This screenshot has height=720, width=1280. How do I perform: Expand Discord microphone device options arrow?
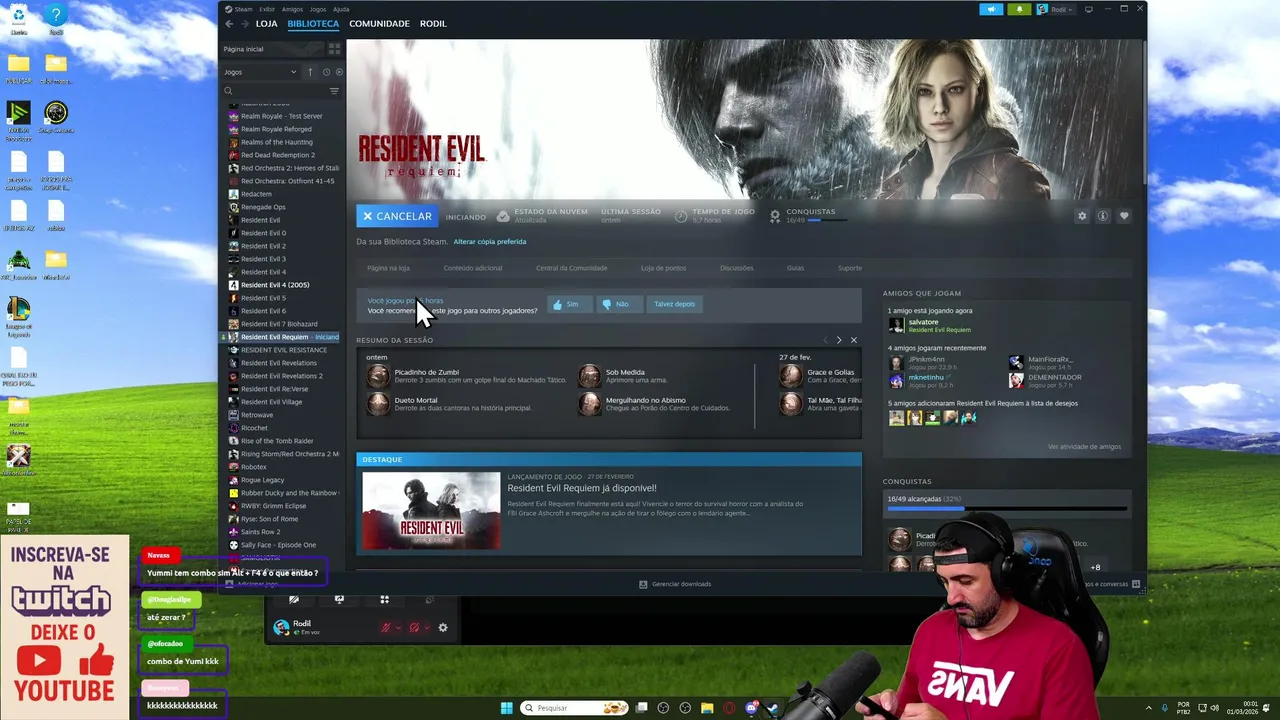398,628
